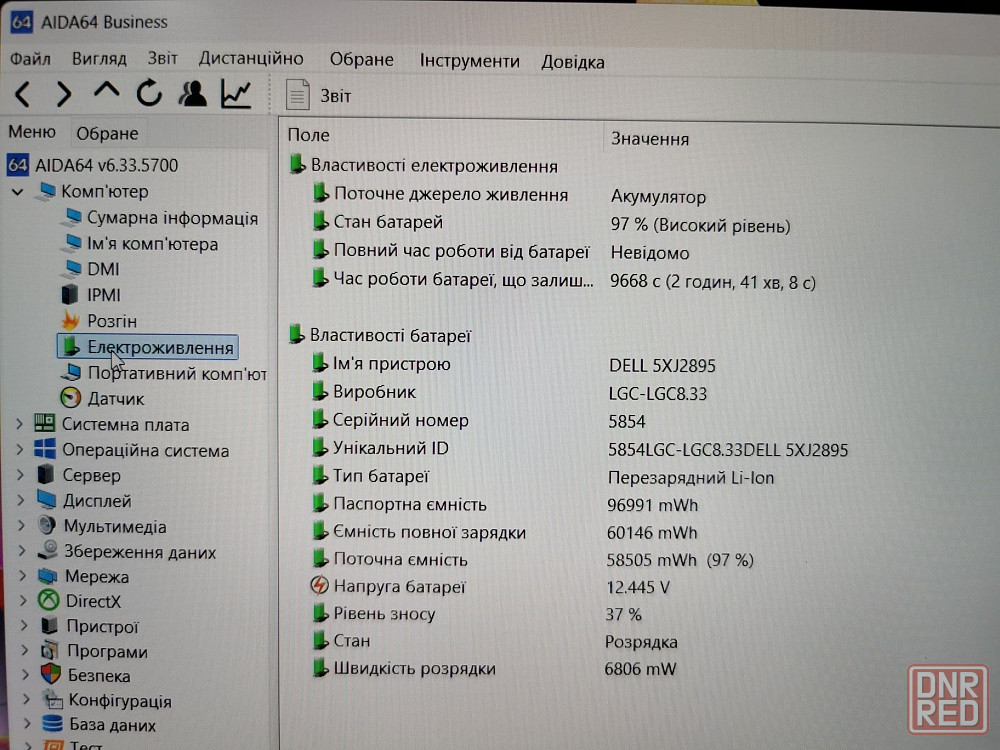Image resolution: width=1000 pixels, height=750 pixels.
Task: Select the Датчик gauge icon
Action: (x=70, y=398)
